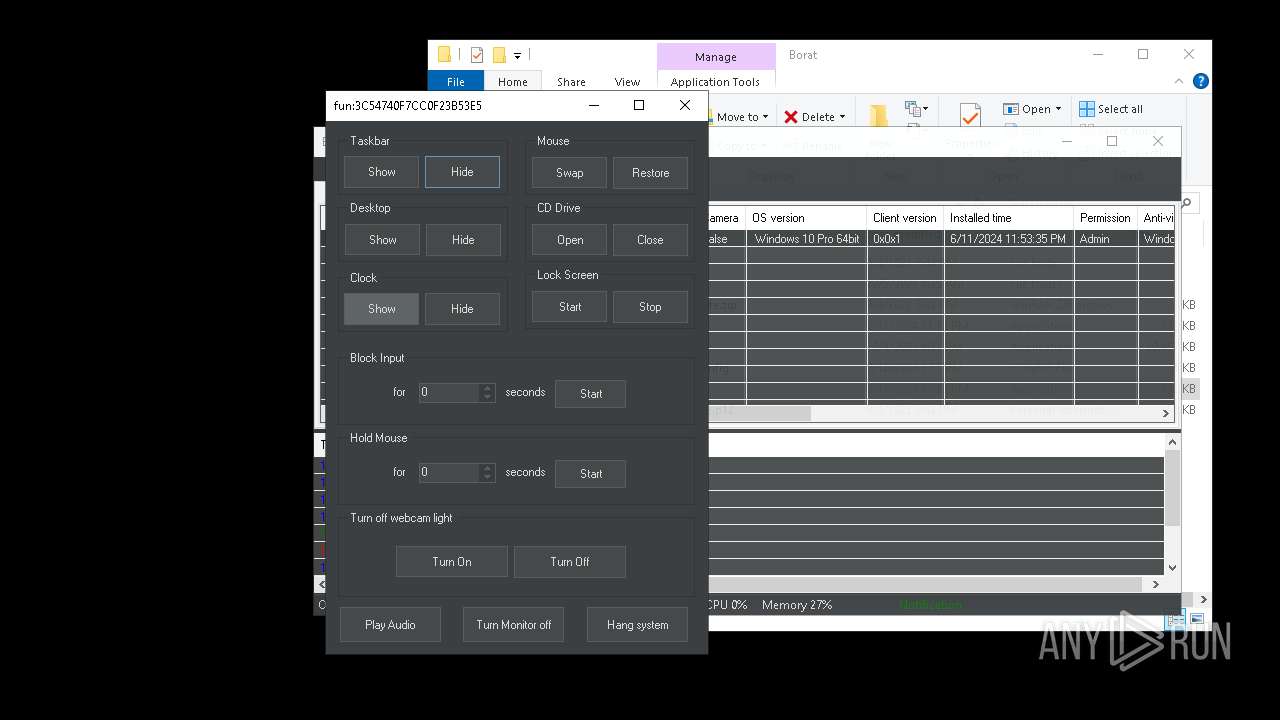Decrease Hold Mouse seconds with down arrow
This screenshot has height=720, width=1280.
pyautogui.click(x=487, y=477)
